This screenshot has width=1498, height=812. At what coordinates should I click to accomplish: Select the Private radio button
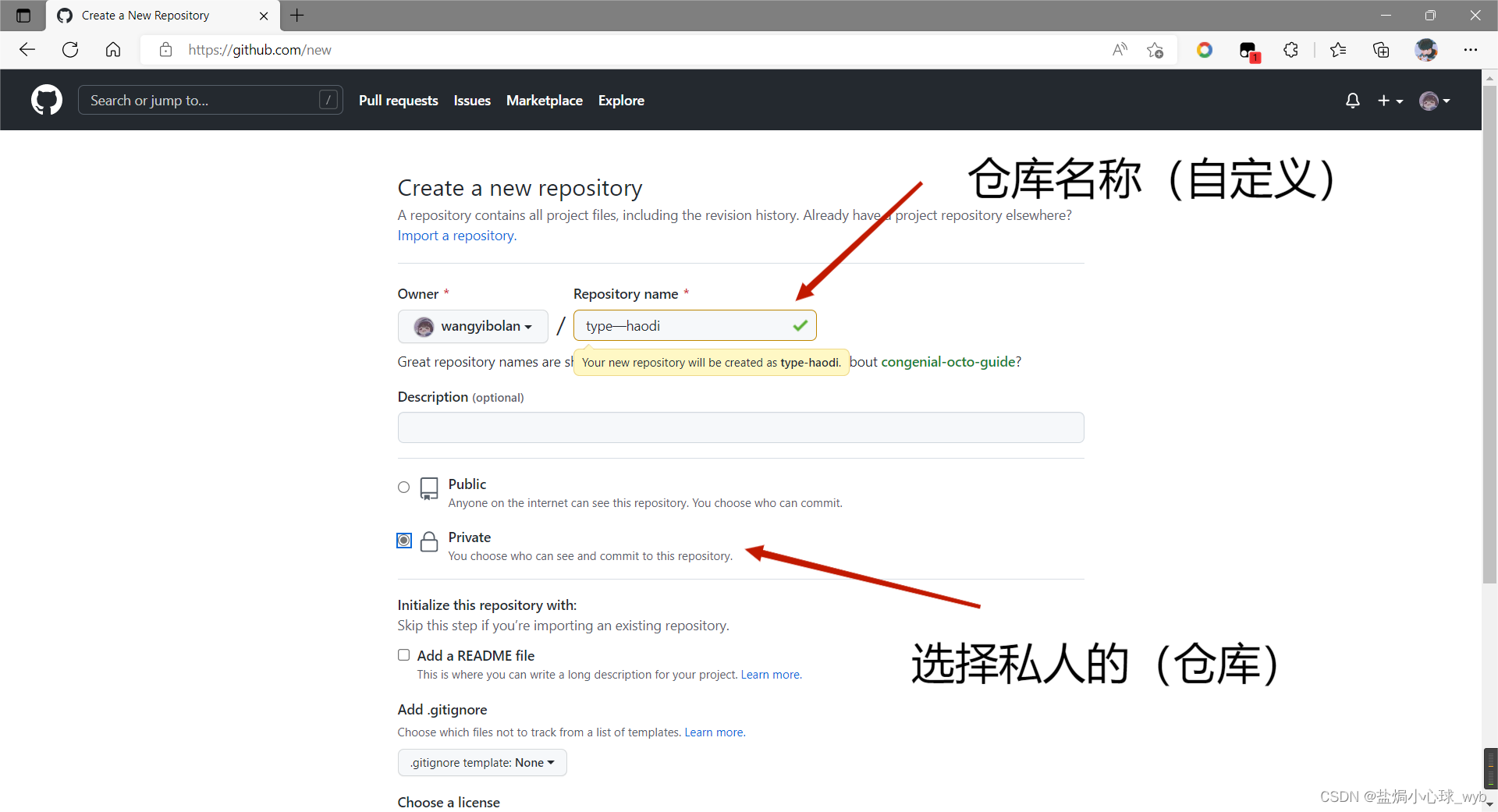tap(404, 540)
